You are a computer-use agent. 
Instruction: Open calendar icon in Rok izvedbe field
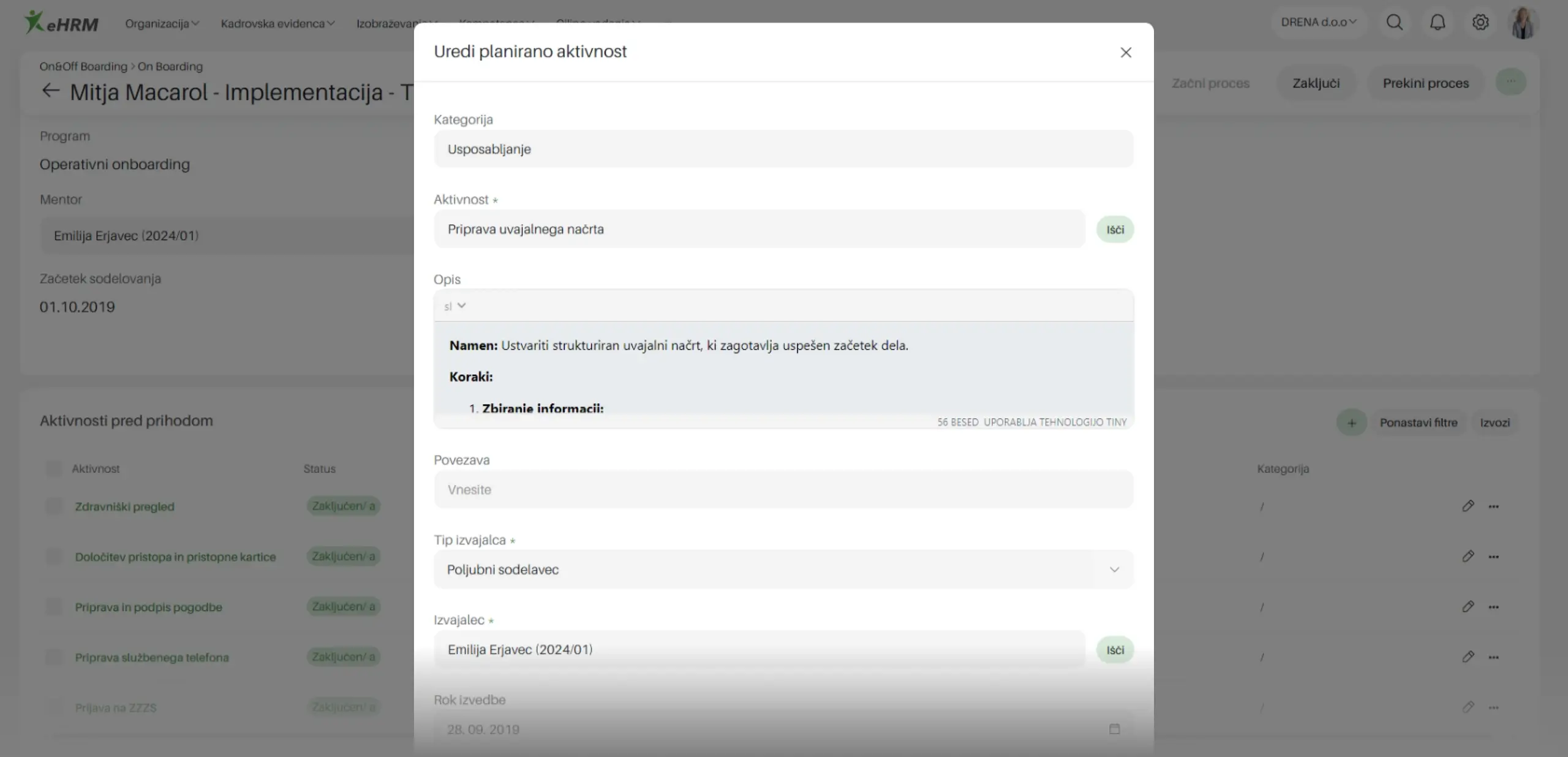[x=1114, y=729]
